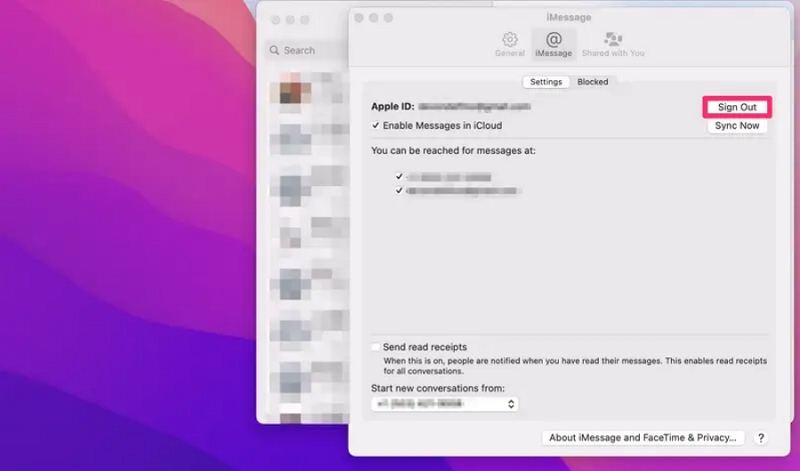Click the Search field in Messages window

pyautogui.click(x=306, y=50)
